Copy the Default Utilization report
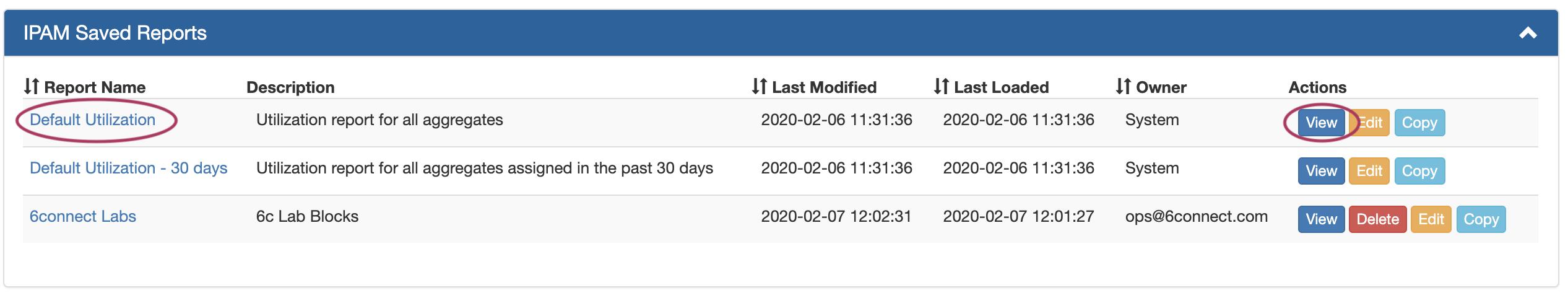Screen dimensions: 1568x298 [x=1419, y=123]
